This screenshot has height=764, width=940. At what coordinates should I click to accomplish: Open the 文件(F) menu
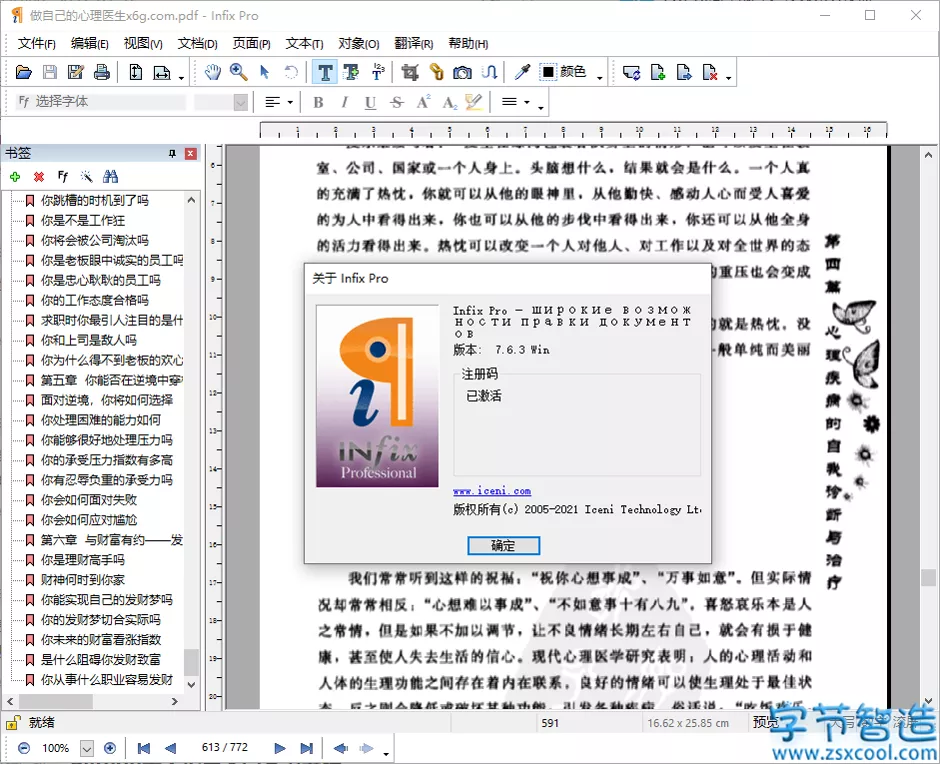(37, 44)
